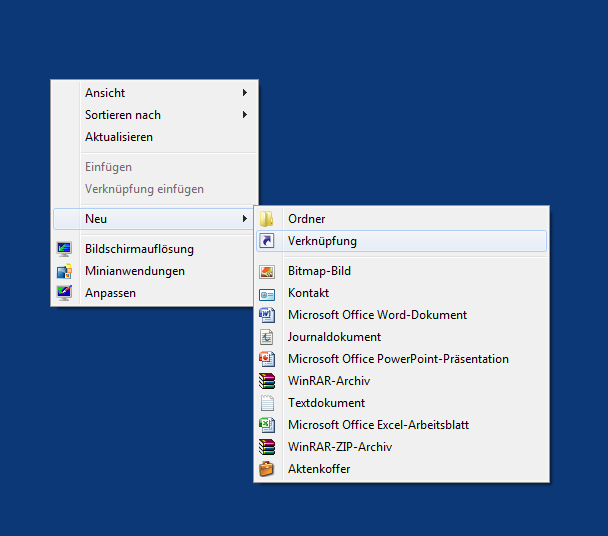The width and height of the screenshot is (608, 536).
Task: Create a Microsoft Office PowerPoint-Präsentation
Action: tap(397, 359)
